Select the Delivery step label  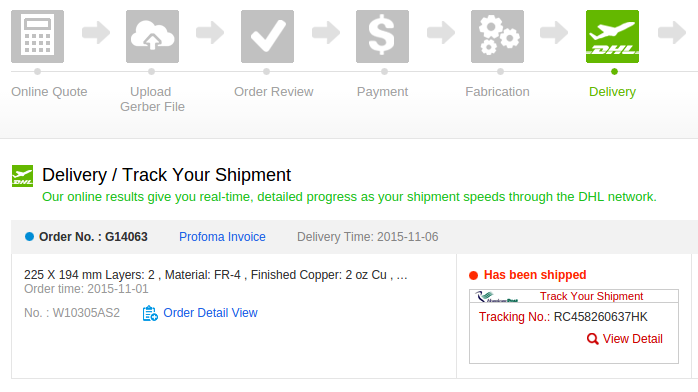coord(612,92)
